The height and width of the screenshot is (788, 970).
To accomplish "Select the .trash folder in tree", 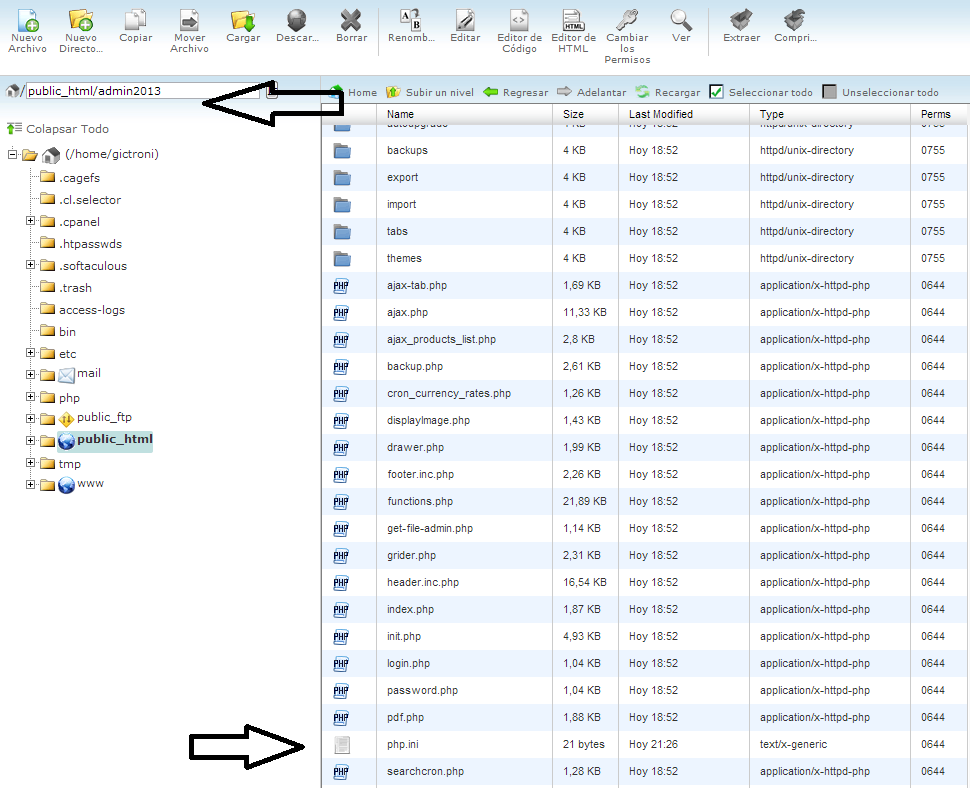I will coord(75,288).
